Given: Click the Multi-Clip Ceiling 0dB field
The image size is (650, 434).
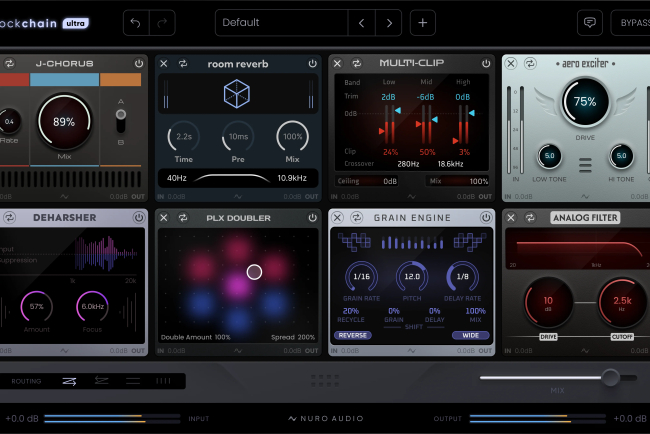Looking at the screenshot, I should tap(366, 181).
